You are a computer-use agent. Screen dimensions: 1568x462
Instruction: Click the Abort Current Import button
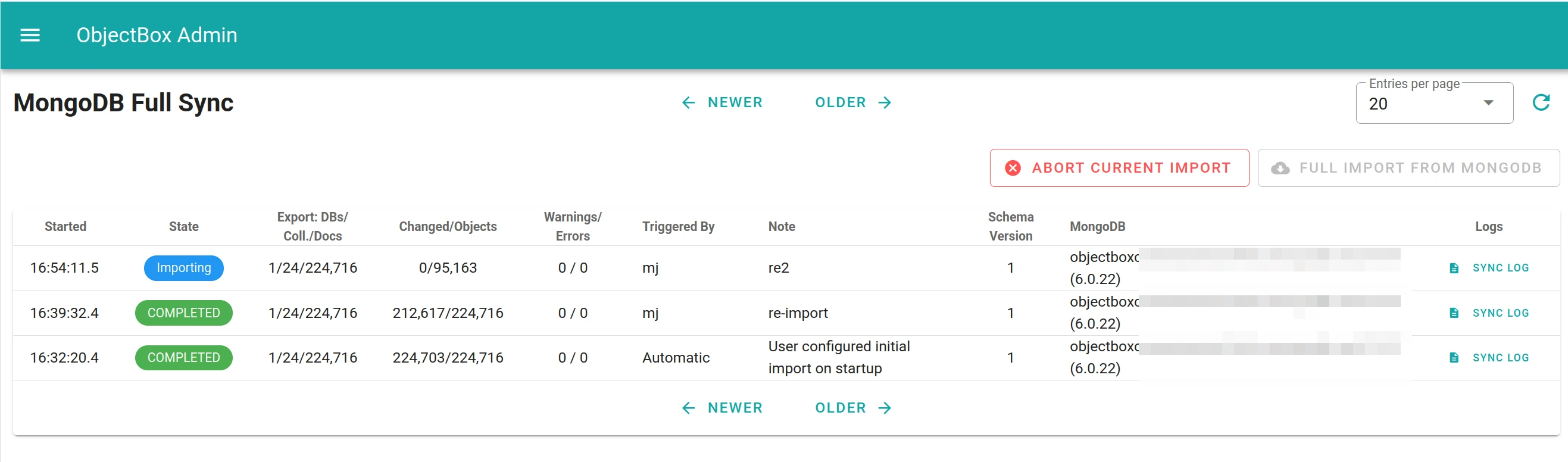point(1119,168)
